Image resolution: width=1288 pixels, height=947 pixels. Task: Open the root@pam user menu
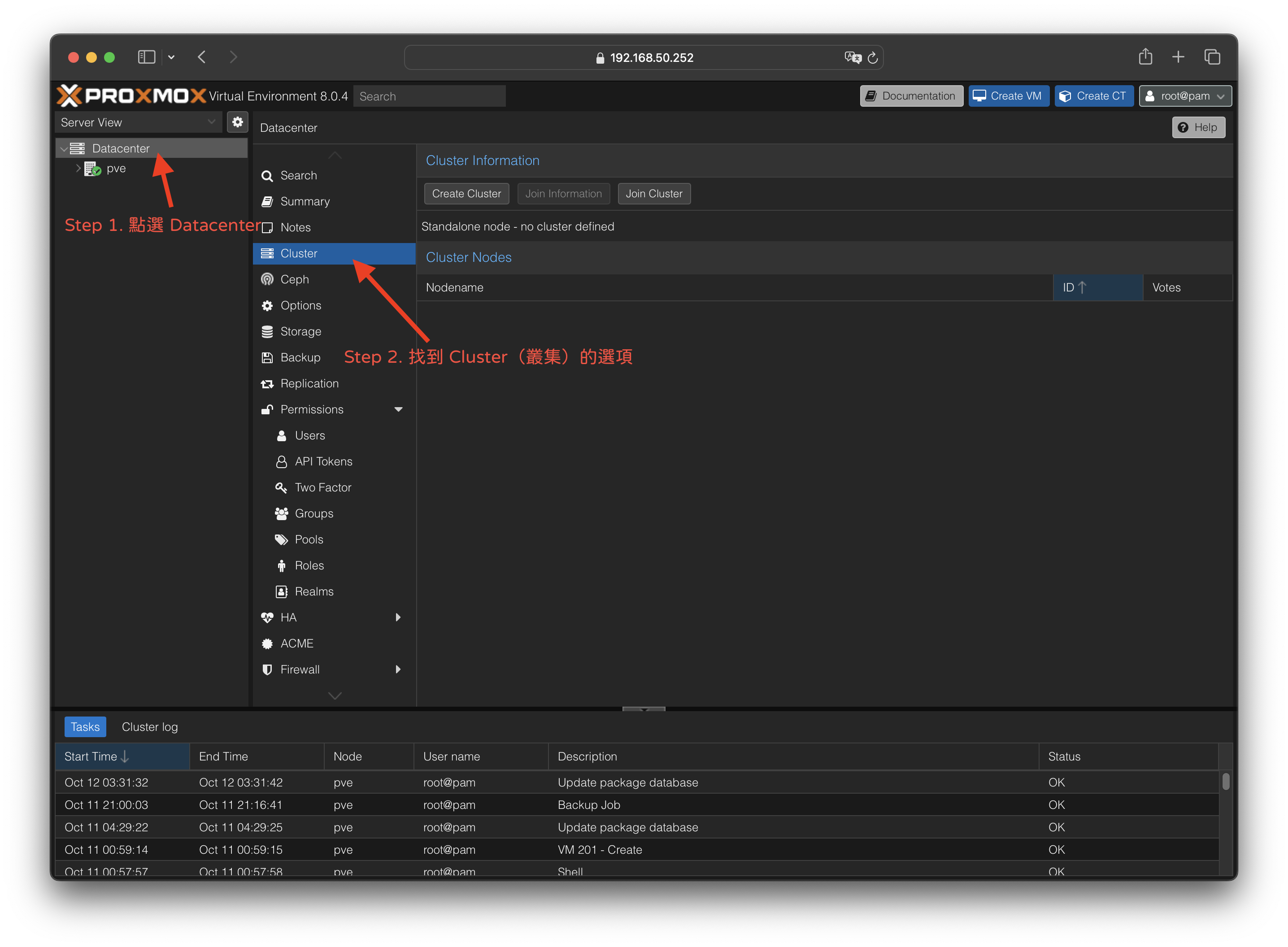pos(1185,96)
